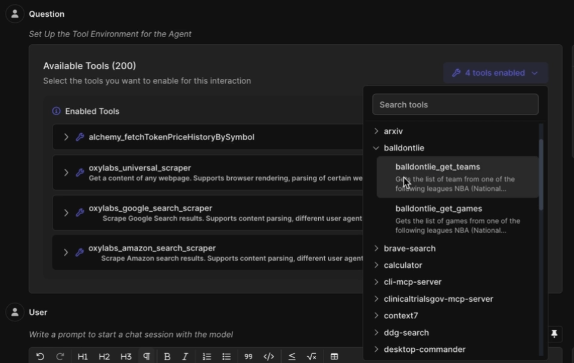
Task: Expand the oxylabs_universal_scraper tool row
Action: 66,172
